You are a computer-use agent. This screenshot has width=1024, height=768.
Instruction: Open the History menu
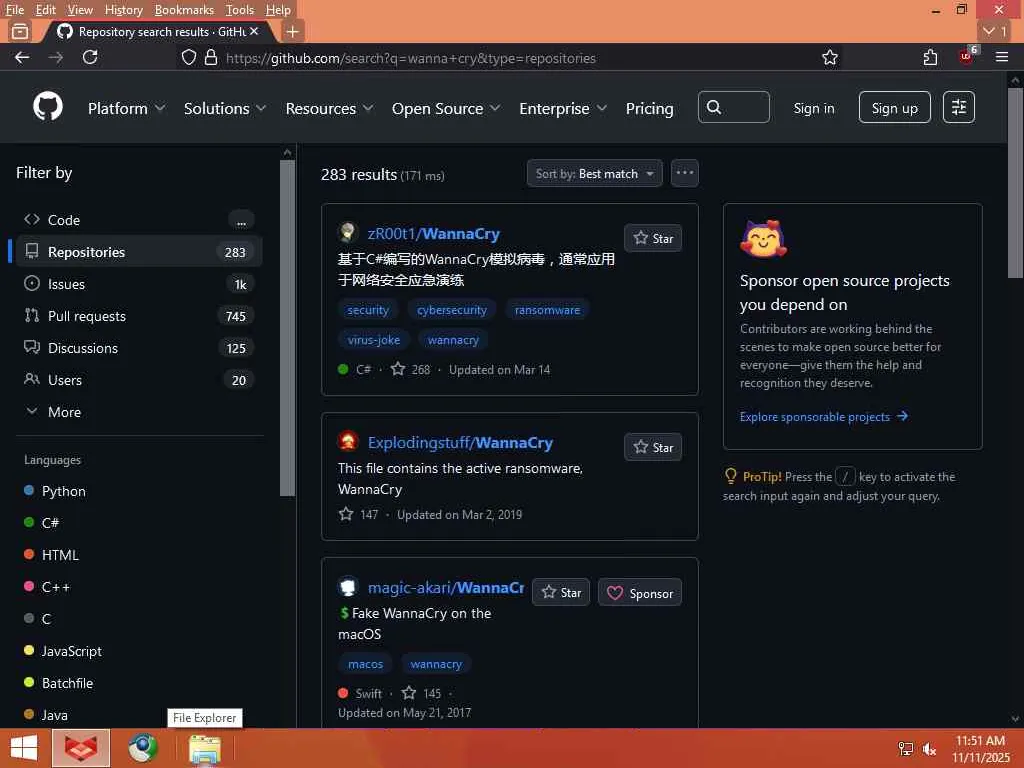[123, 10]
